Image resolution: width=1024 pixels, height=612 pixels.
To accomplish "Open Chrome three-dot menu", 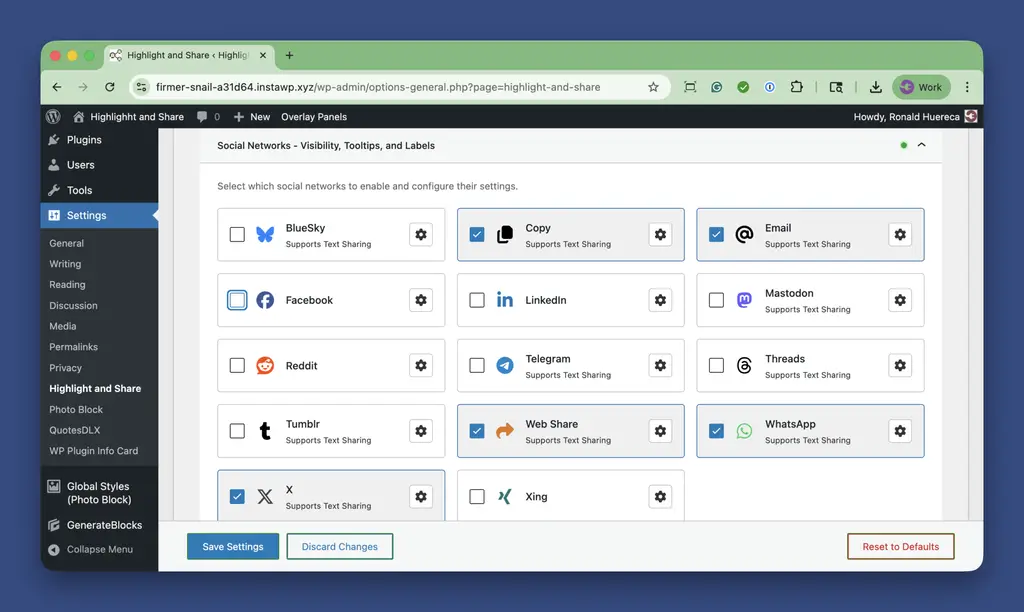I will tap(967, 87).
